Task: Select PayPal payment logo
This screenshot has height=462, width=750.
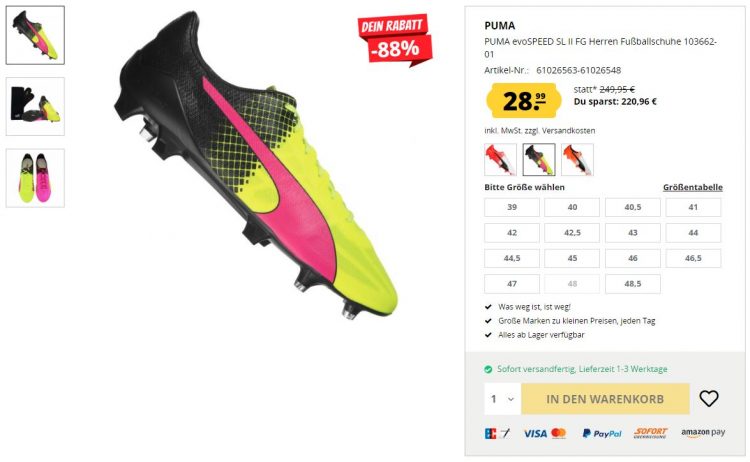Action: tap(602, 433)
